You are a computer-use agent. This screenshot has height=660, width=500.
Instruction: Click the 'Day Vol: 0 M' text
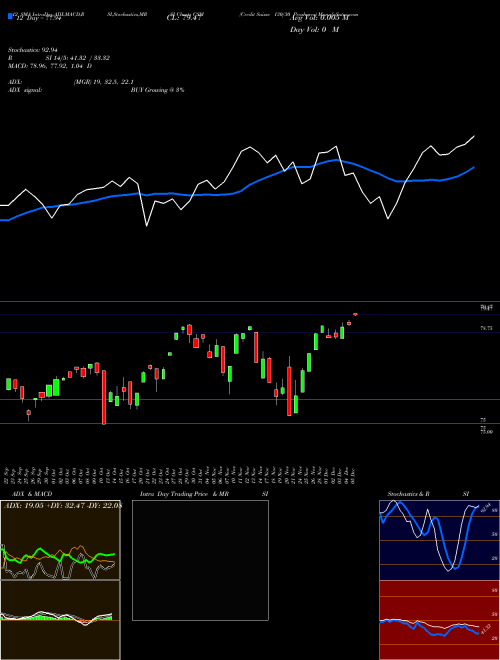314,30
